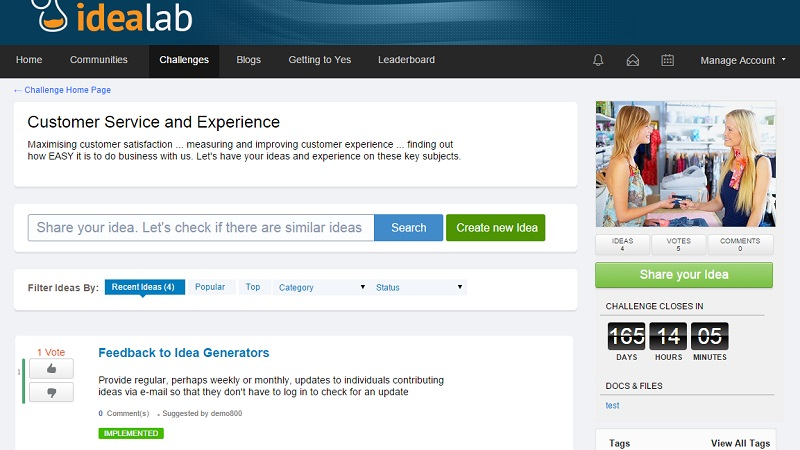The height and width of the screenshot is (450, 800).
Task: Click the Share your idea search field
Action: pyautogui.click(x=201, y=228)
